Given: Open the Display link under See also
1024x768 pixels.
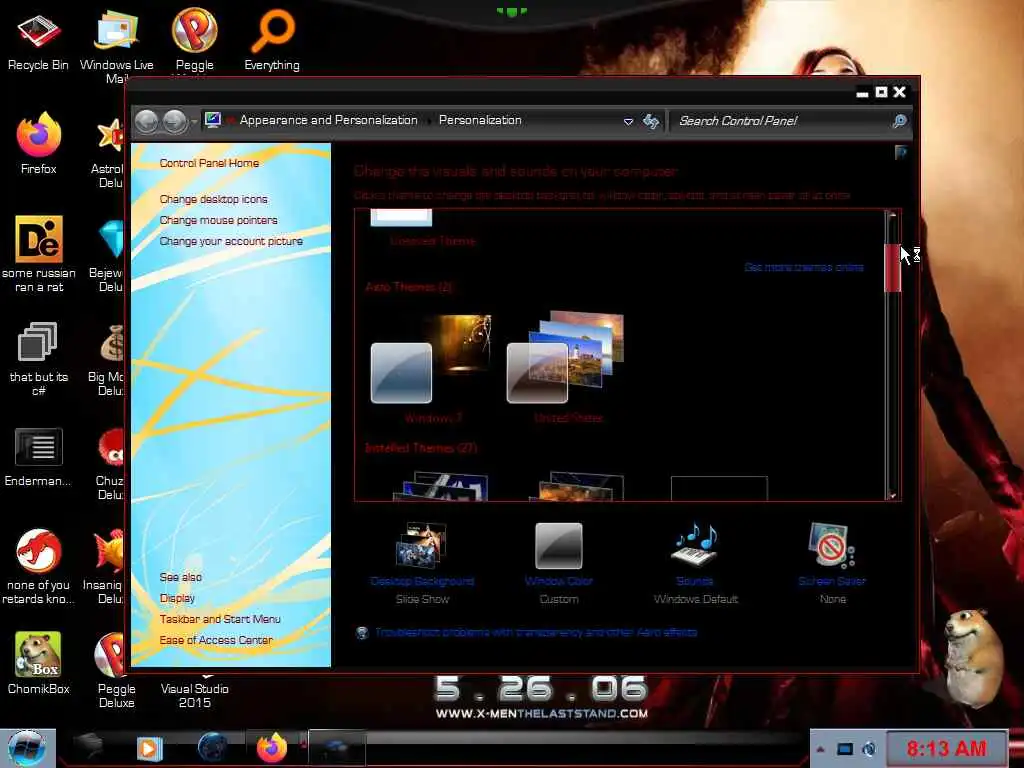Looking at the screenshot, I should click(x=177, y=598).
